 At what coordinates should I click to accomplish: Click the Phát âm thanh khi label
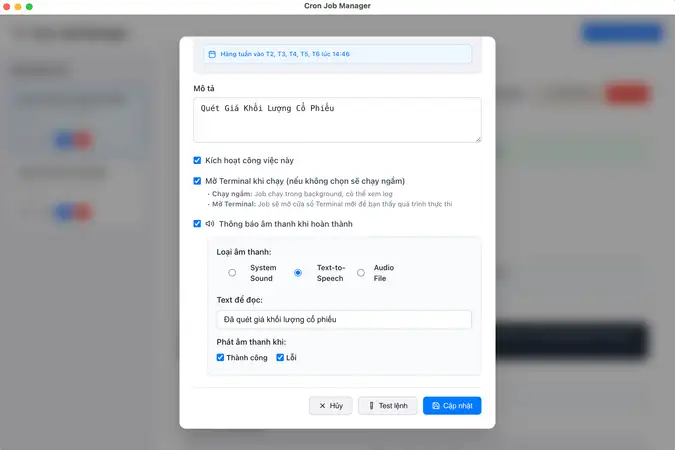click(251, 342)
